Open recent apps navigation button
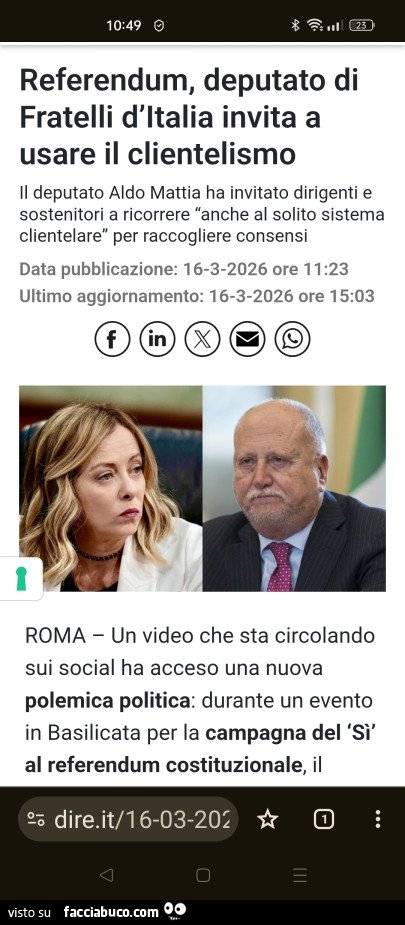Image resolution: width=405 pixels, height=925 pixels. coord(299,875)
